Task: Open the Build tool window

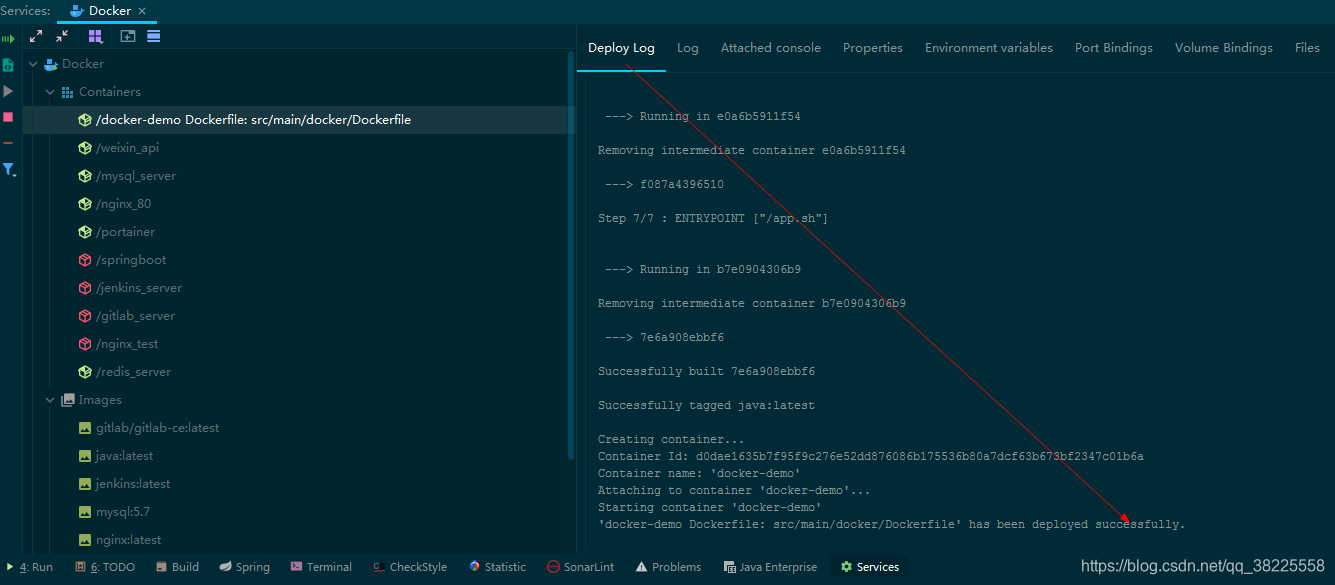Action: [178, 567]
